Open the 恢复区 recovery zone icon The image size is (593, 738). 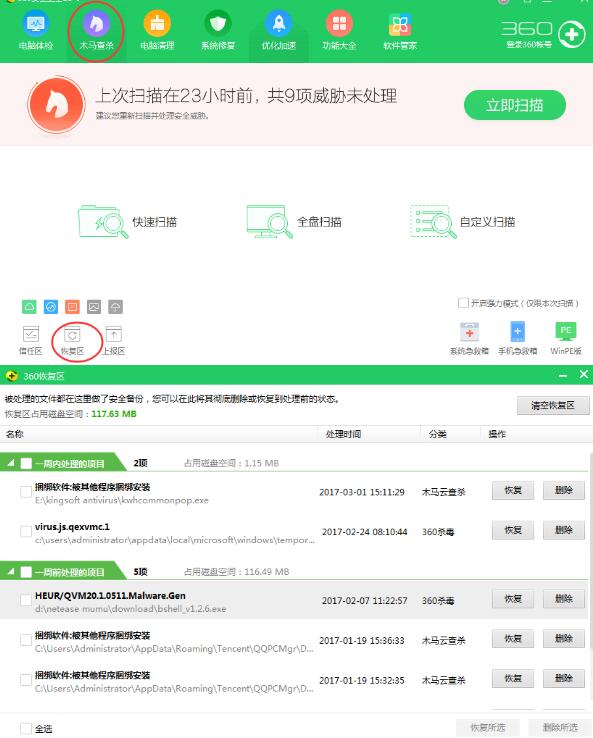(x=72, y=341)
